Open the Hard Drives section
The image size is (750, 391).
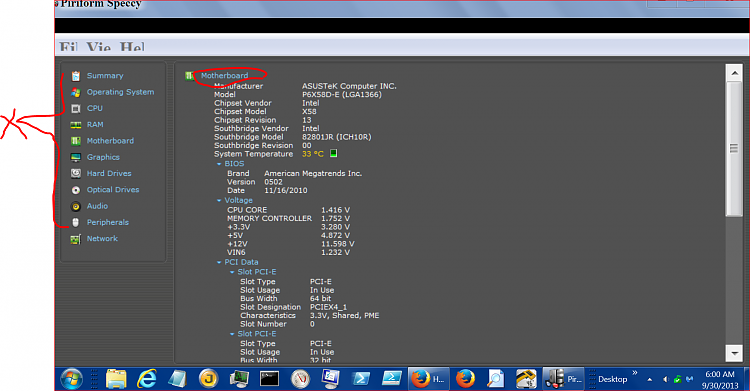(109, 173)
